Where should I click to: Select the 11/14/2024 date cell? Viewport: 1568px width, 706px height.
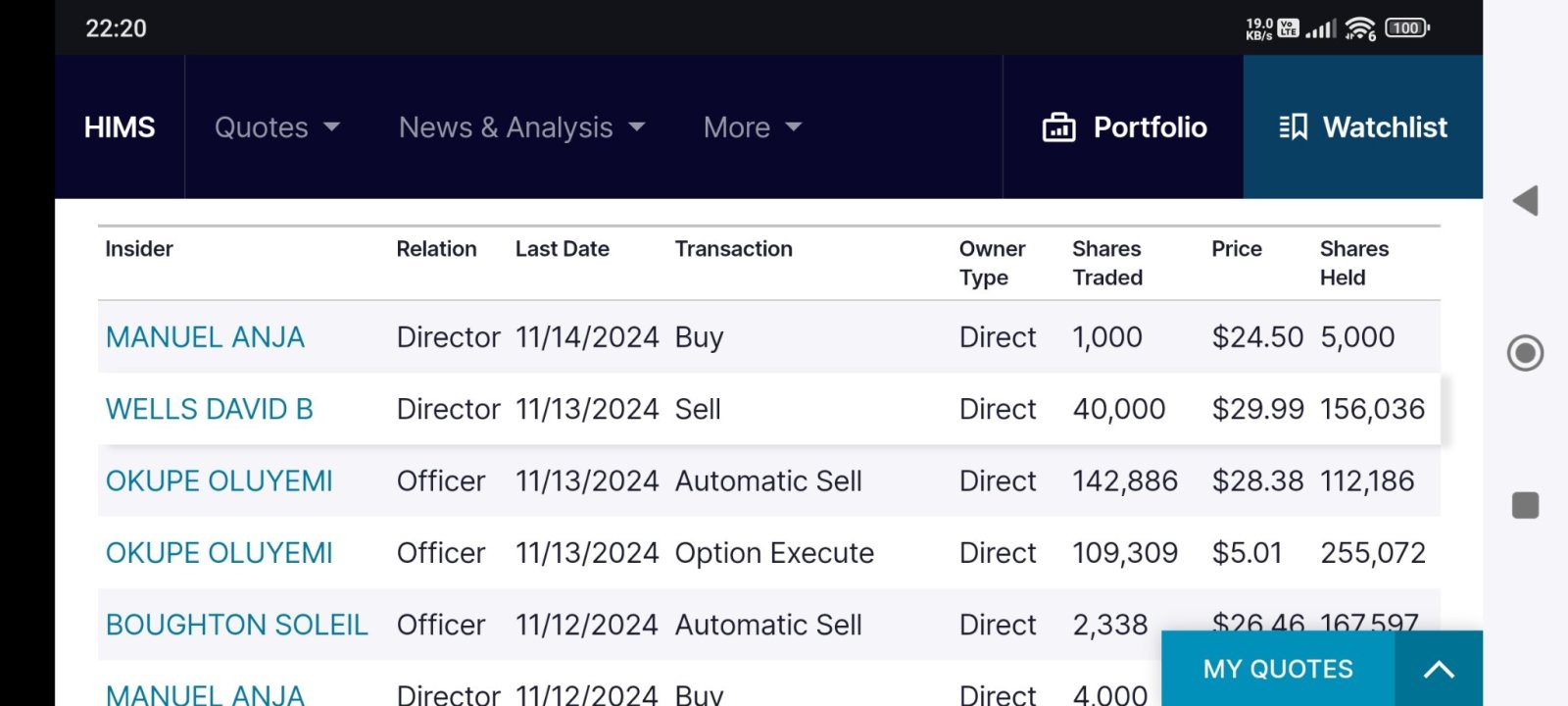pyautogui.click(x=587, y=337)
